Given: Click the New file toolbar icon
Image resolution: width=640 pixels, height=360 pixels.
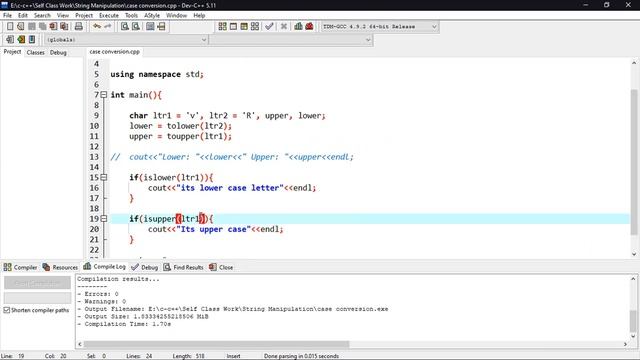Looking at the screenshot, I should point(10,27).
